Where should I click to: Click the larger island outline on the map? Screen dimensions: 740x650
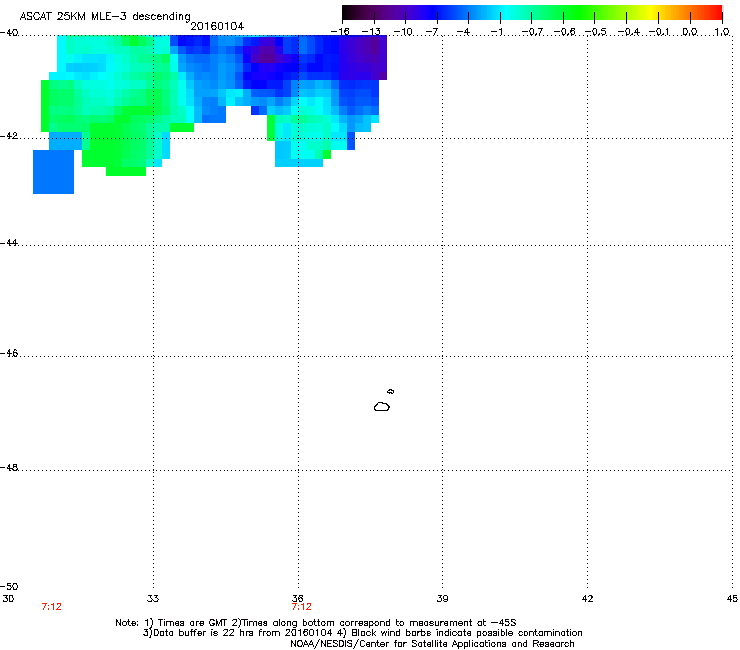coord(382,406)
